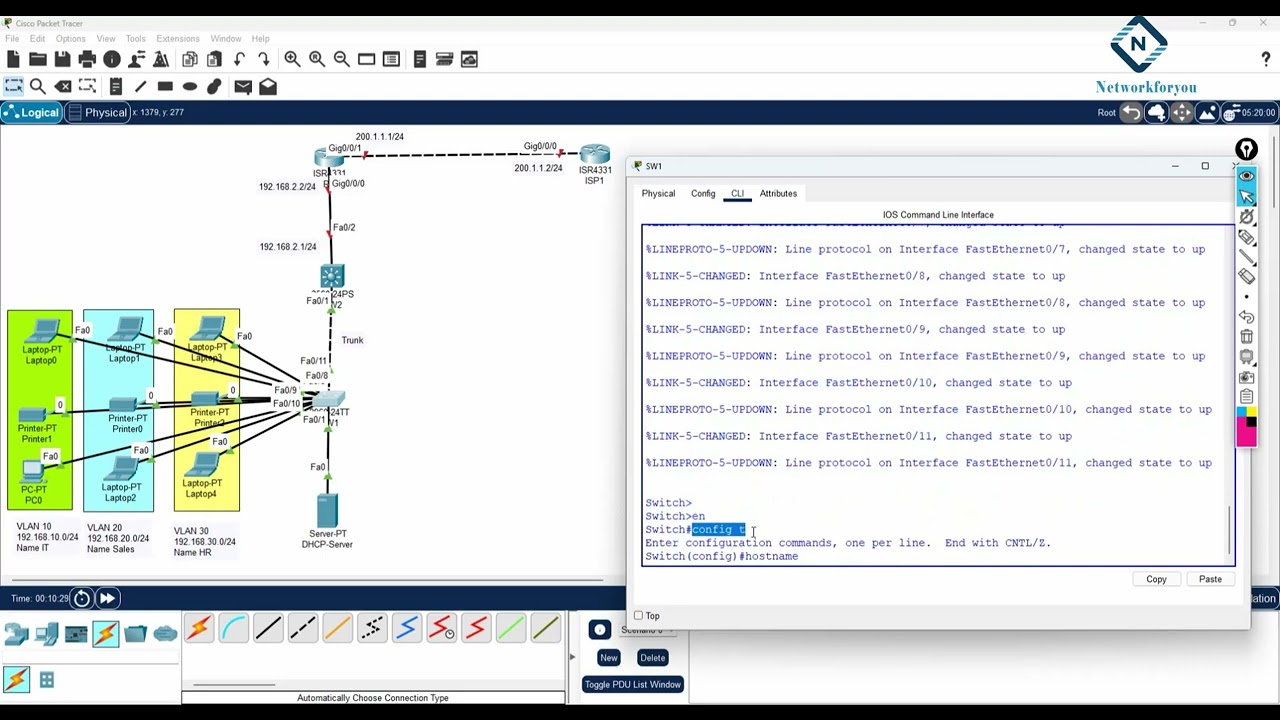Pick the magenta color swatch in the palette

1246,433
